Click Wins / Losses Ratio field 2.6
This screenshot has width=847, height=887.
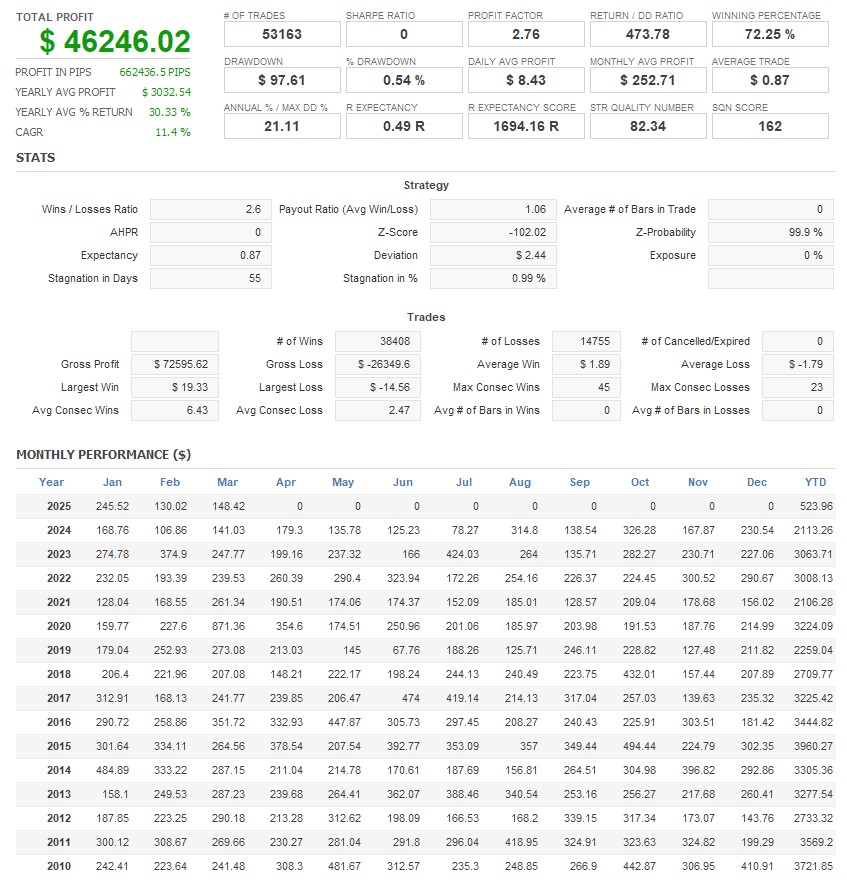point(210,209)
